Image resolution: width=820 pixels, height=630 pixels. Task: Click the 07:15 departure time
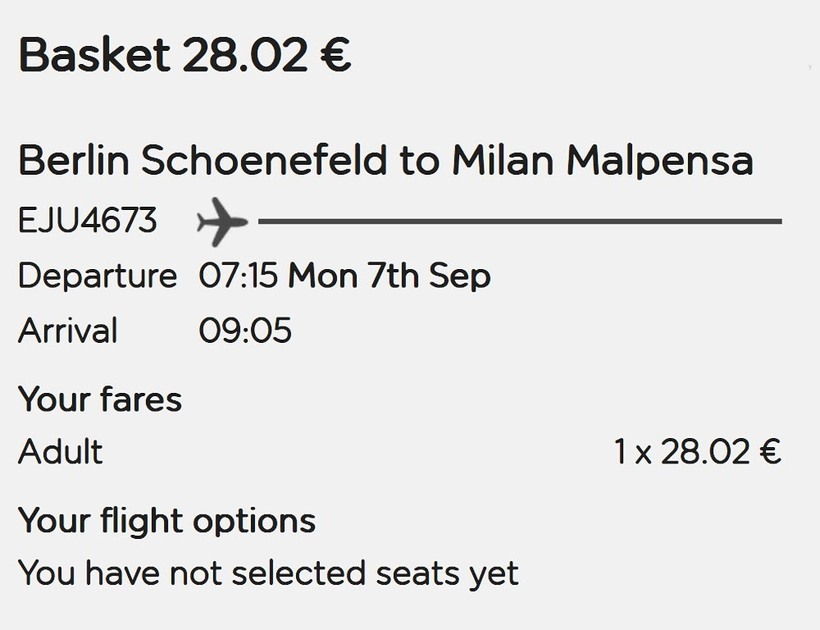tap(238, 276)
